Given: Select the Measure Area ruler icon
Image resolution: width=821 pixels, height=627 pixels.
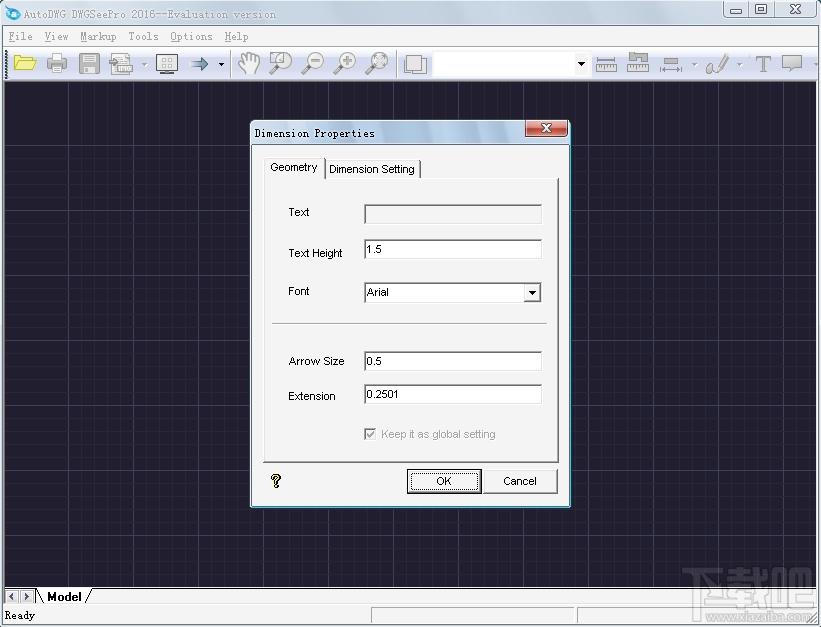Looking at the screenshot, I should coord(638,63).
